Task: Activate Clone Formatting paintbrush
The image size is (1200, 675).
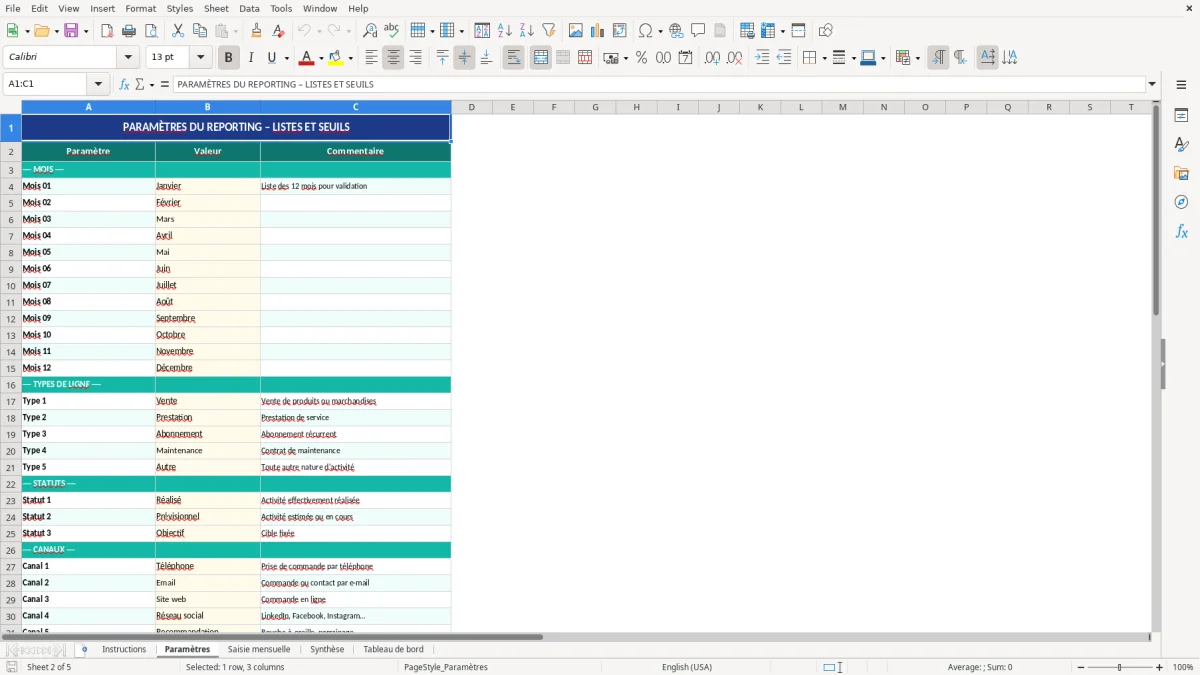Action: point(257,31)
